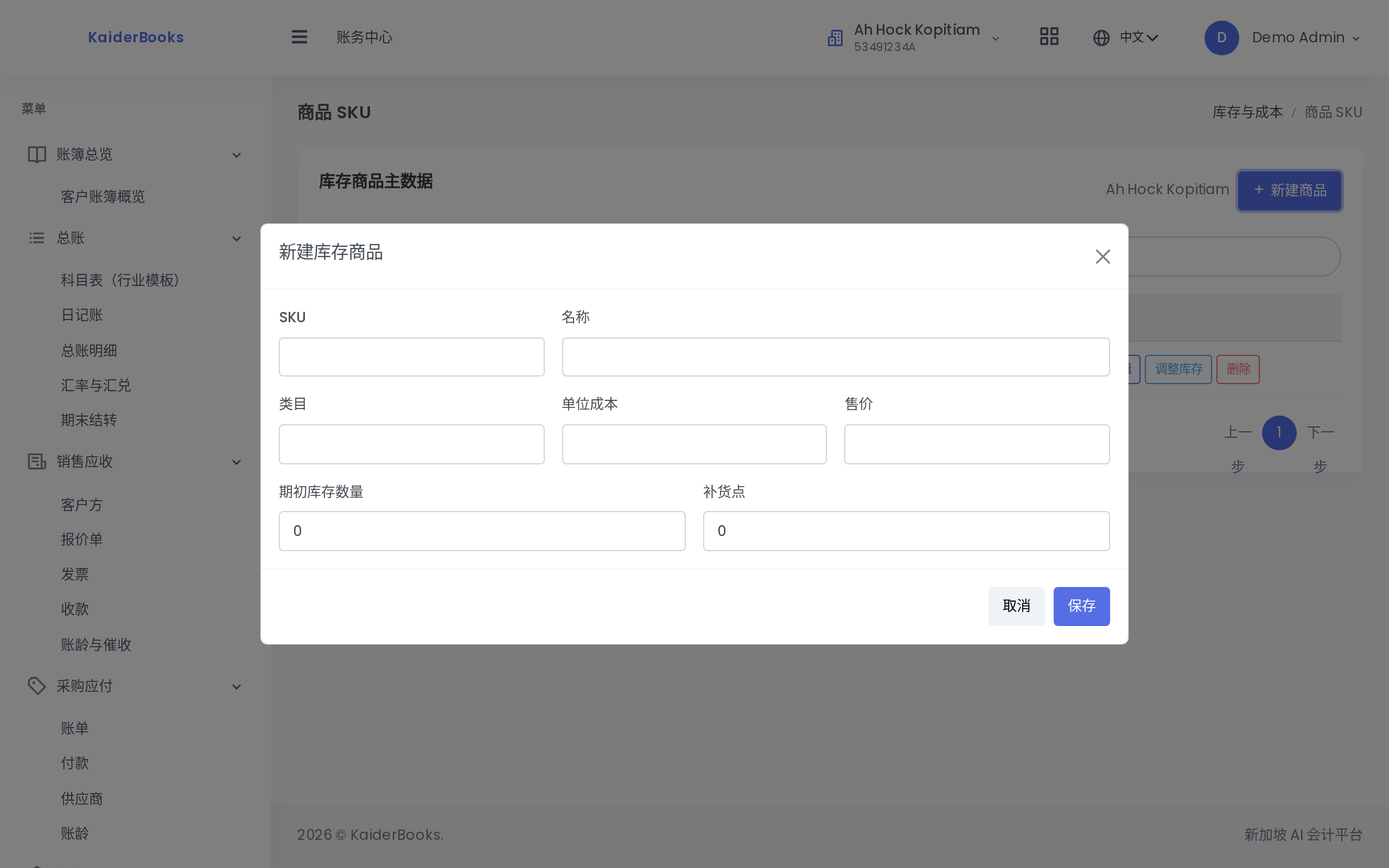Collapse the 采购应付 menu chevron
The height and width of the screenshot is (868, 1389).
[x=237, y=687]
